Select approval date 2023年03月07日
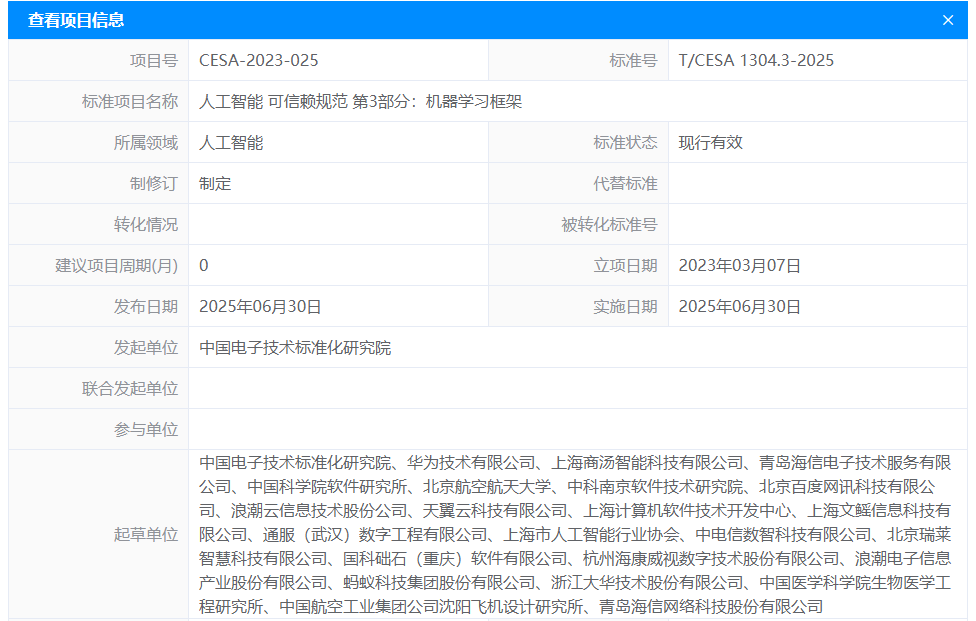 739,266
